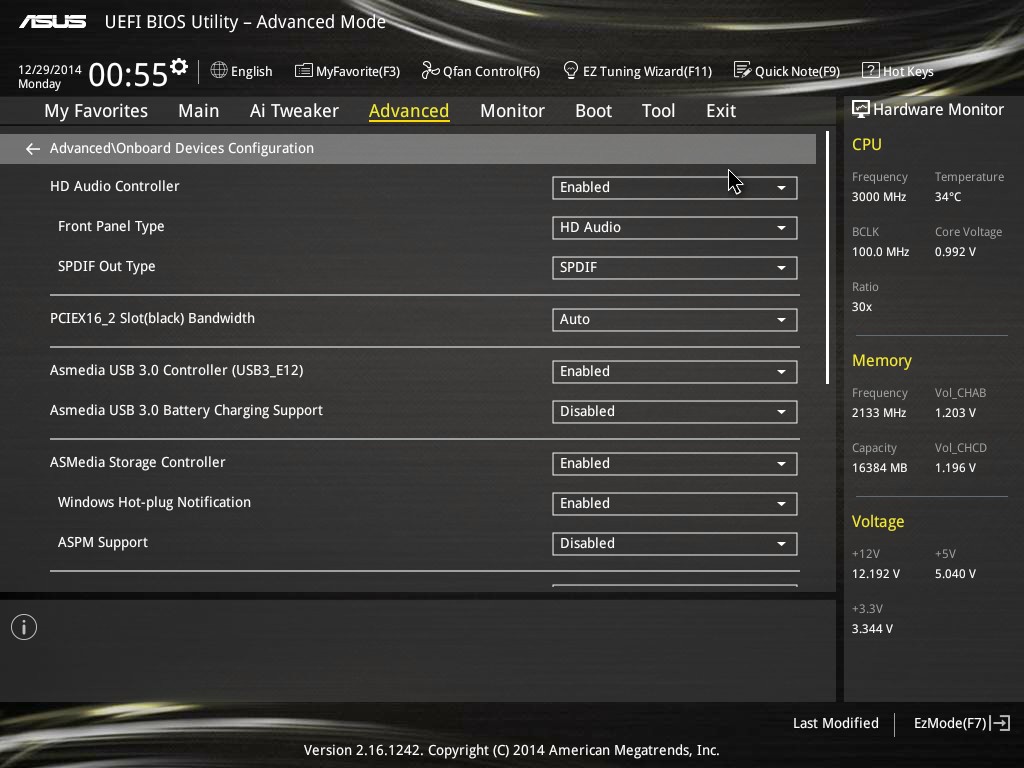
Task: Click the ASUS logo
Action: 52,22
